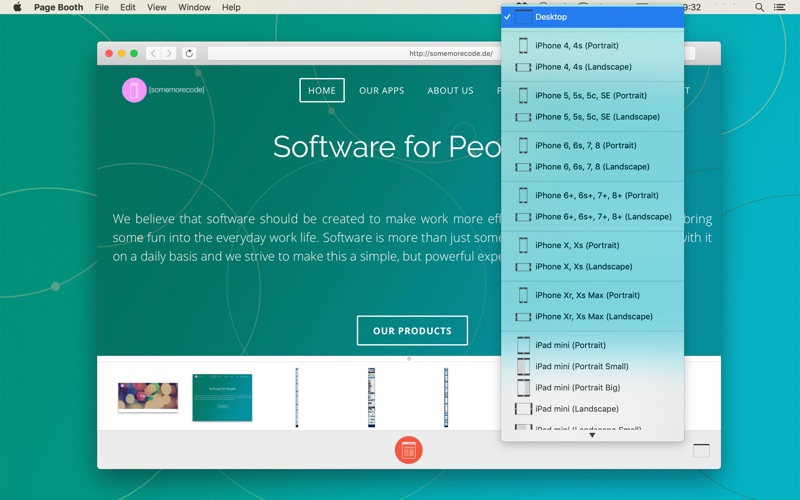Viewport: 800px width, 500px height.
Task: Choose iPad mini (Portrait Small)
Action: [592, 366]
